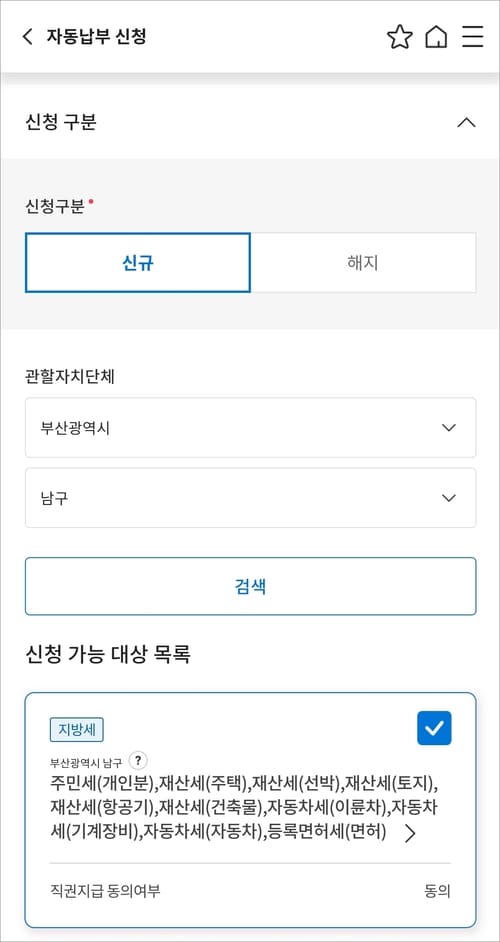Viewport: 500px width, 942px height.
Task: Click the 신청 가능 대상 목록 heading
Action: pyautogui.click(x=108, y=654)
